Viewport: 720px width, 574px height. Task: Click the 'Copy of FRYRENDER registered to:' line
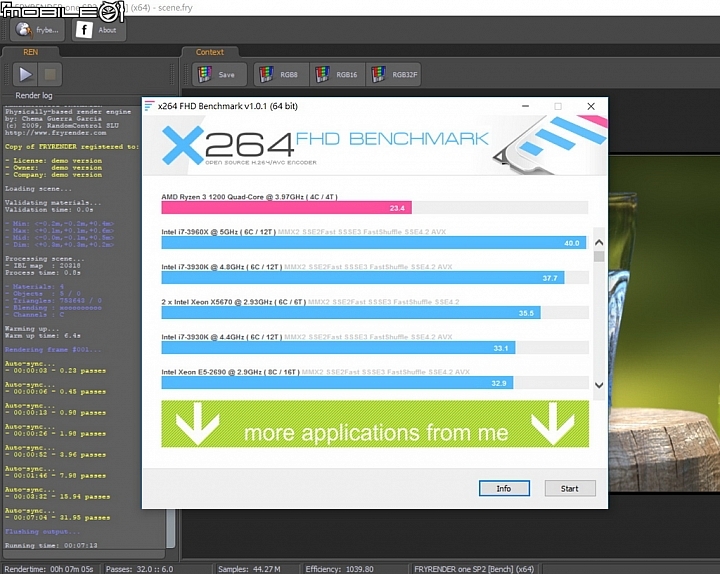[x=71, y=146]
